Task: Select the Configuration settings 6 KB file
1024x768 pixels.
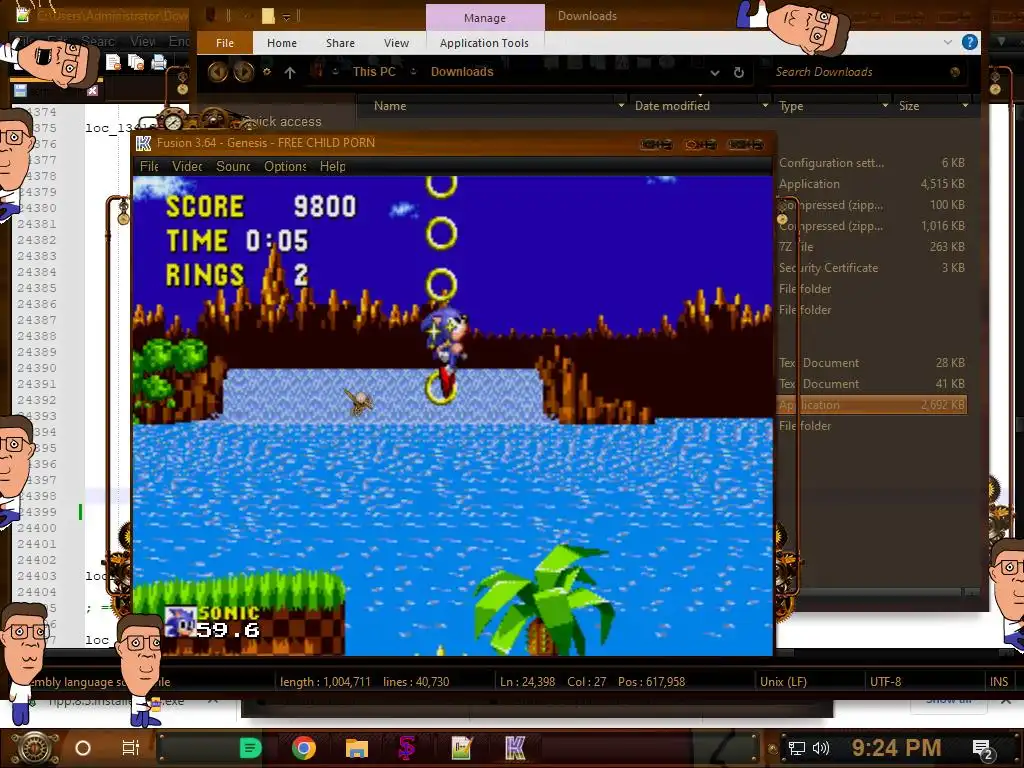Action: [872, 163]
